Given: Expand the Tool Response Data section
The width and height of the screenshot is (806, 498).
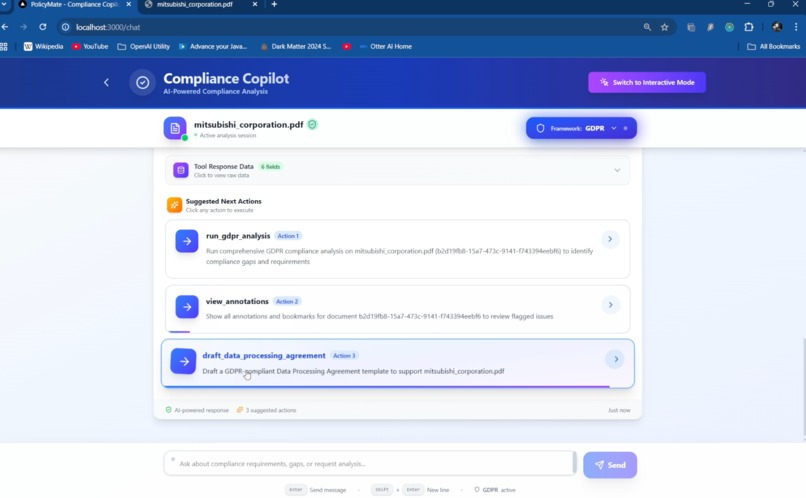Looking at the screenshot, I should (x=397, y=170).
